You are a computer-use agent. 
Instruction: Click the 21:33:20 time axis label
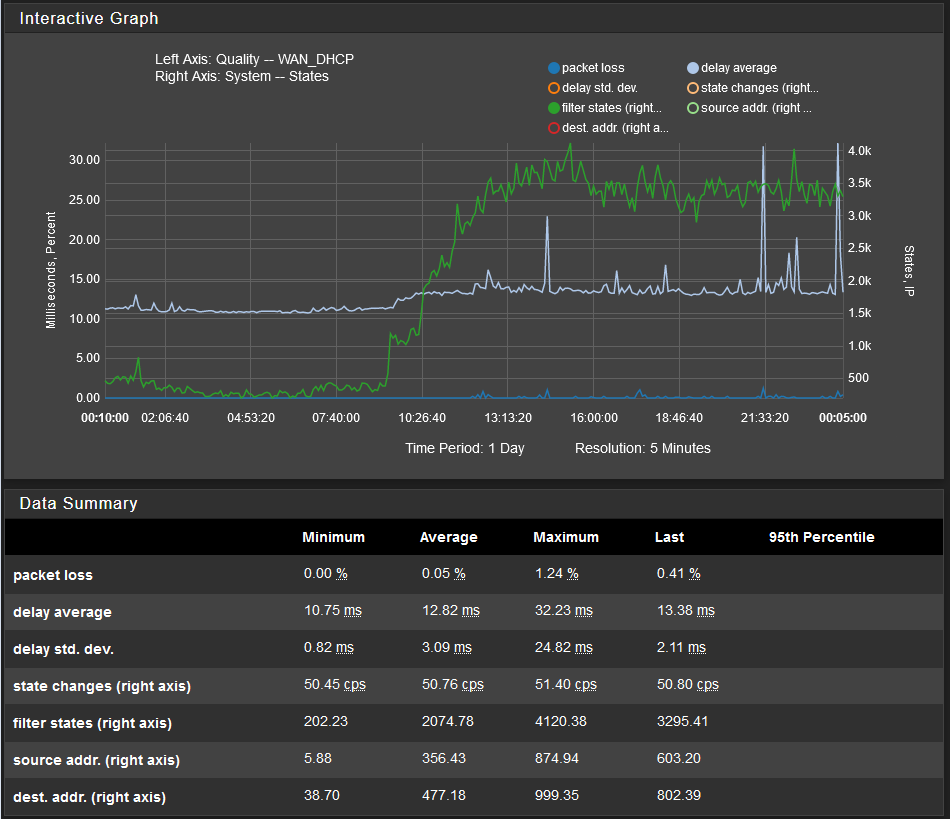point(765,418)
